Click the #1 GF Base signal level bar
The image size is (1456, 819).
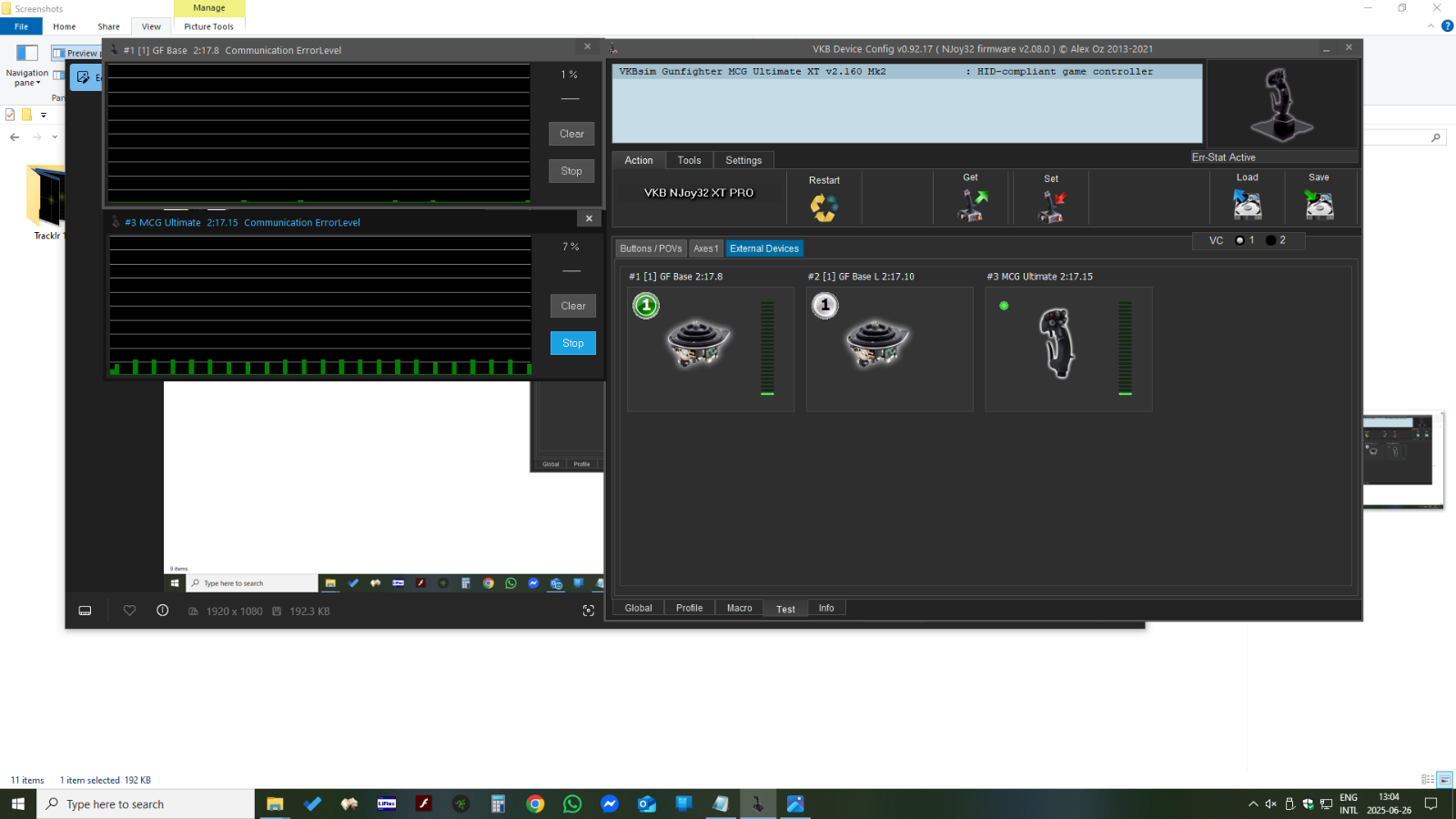coord(767,349)
